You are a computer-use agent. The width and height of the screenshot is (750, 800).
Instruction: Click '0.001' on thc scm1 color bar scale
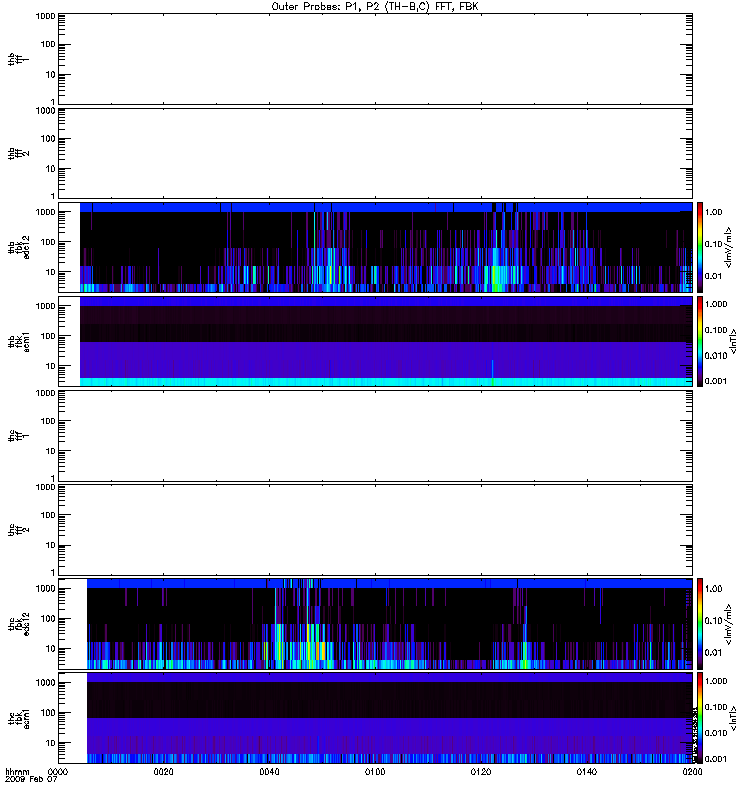point(716,759)
